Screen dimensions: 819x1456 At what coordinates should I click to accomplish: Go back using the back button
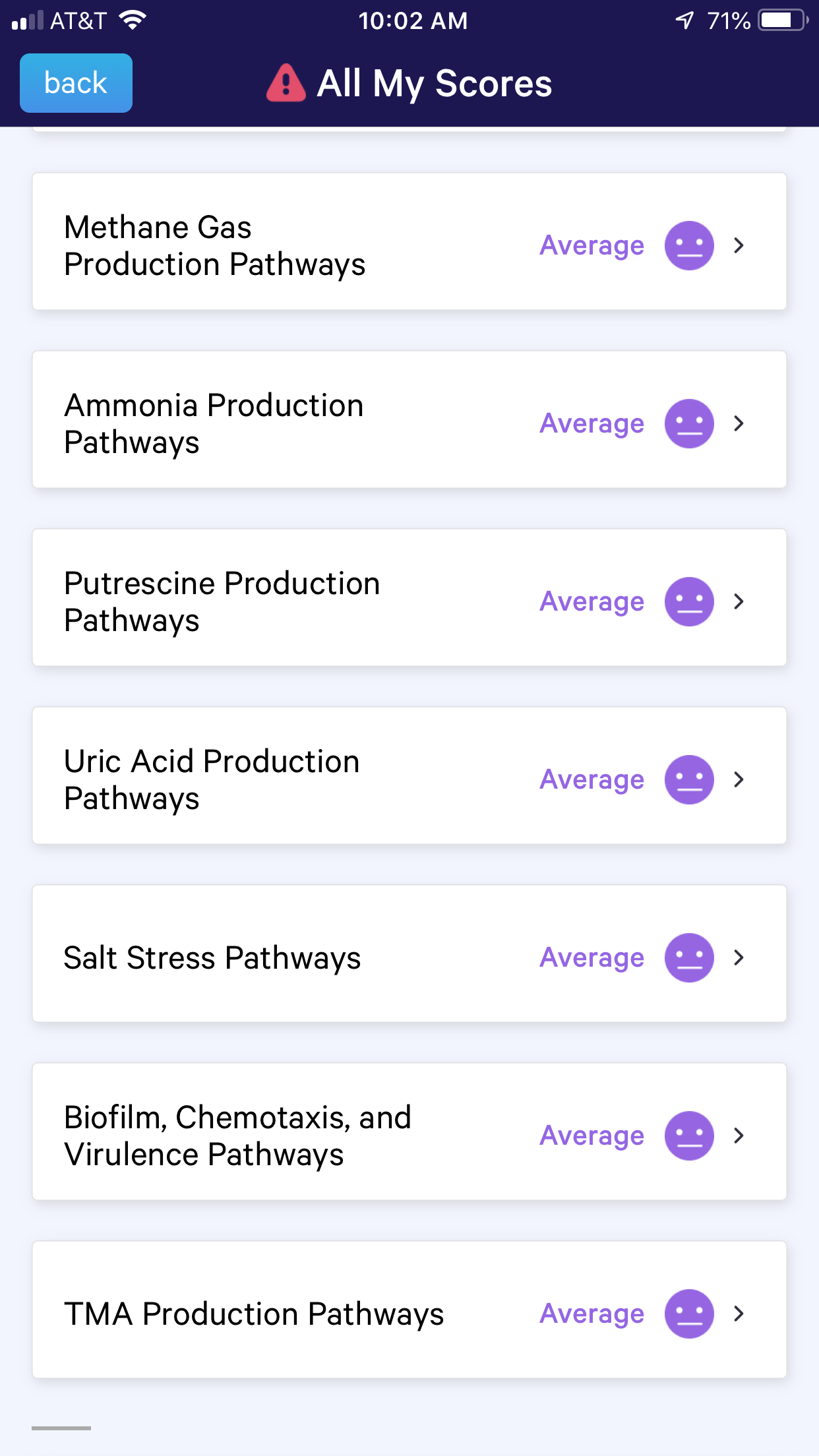tap(76, 83)
